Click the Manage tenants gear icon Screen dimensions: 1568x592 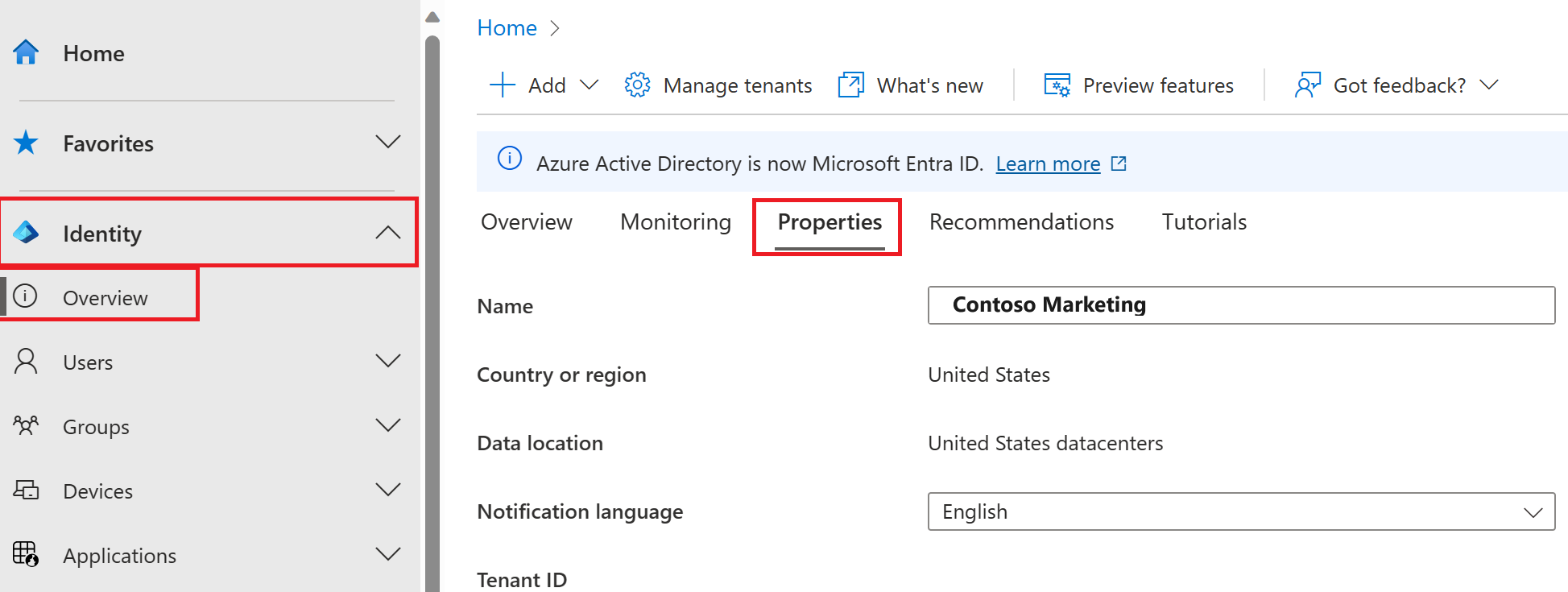637,85
